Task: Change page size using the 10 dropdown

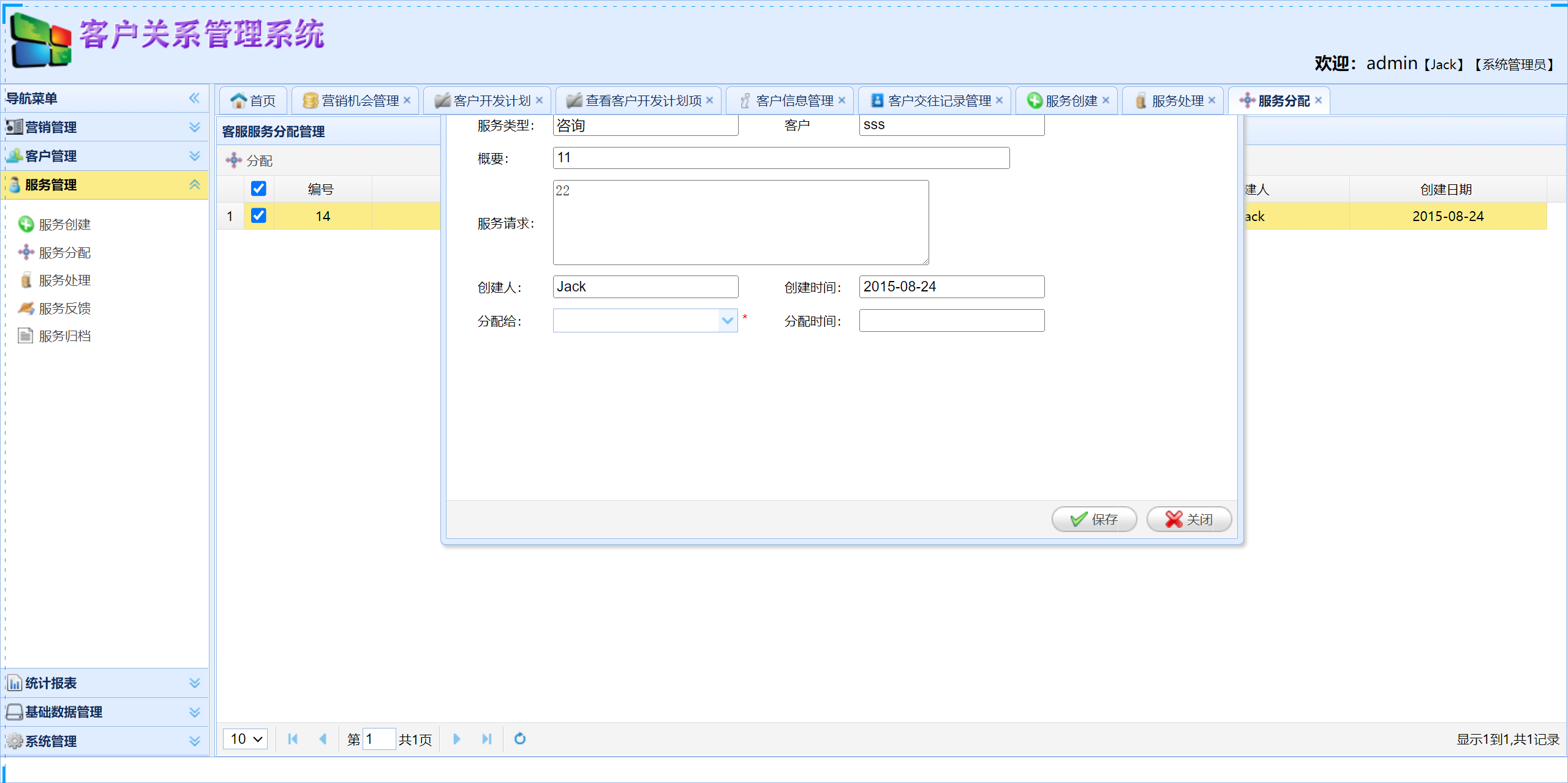Action: click(x=244, y=739)
